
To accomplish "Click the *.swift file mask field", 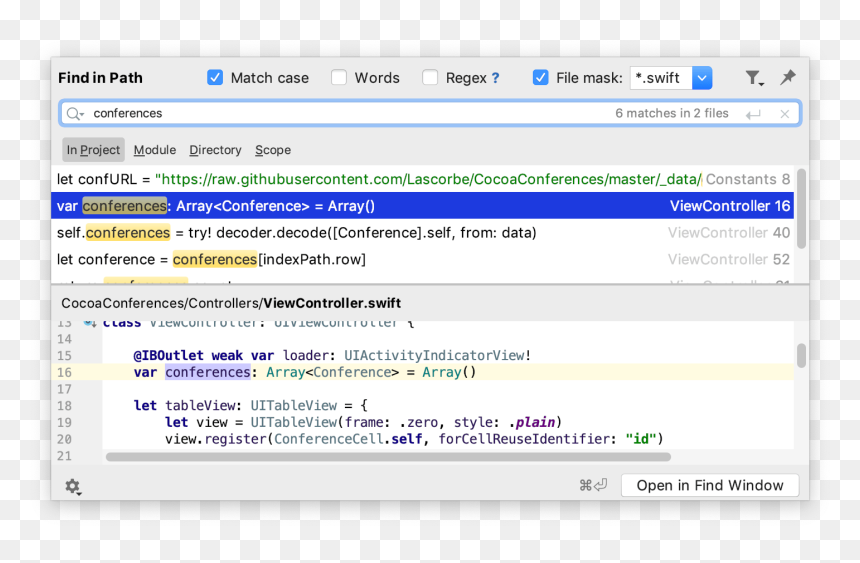I will coord(661,78).
